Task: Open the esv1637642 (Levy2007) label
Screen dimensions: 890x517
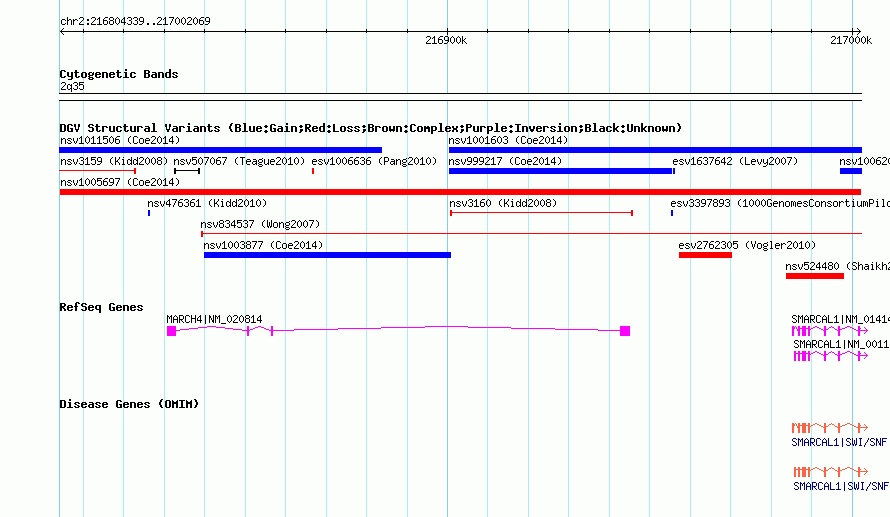Action: pos(735,161)
